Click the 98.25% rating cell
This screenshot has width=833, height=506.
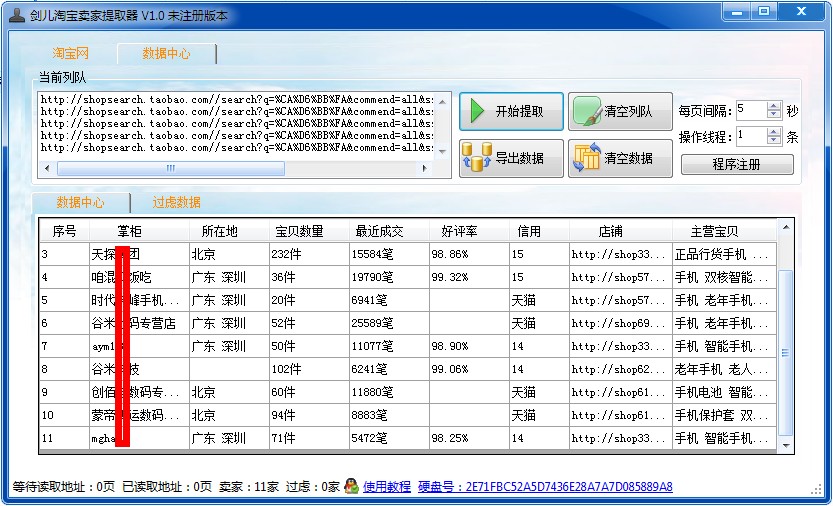469,438
